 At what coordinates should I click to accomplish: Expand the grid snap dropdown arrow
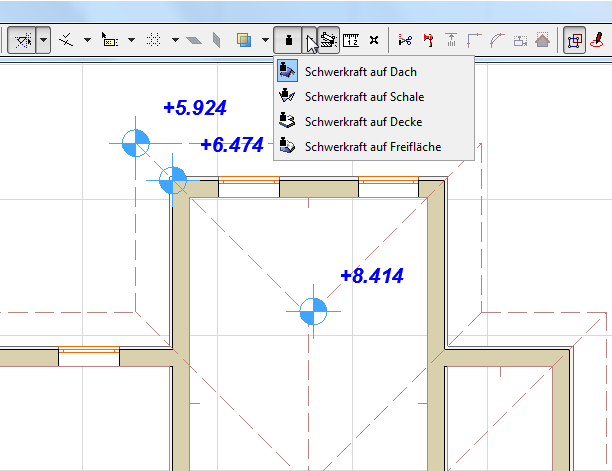[175, 40]
